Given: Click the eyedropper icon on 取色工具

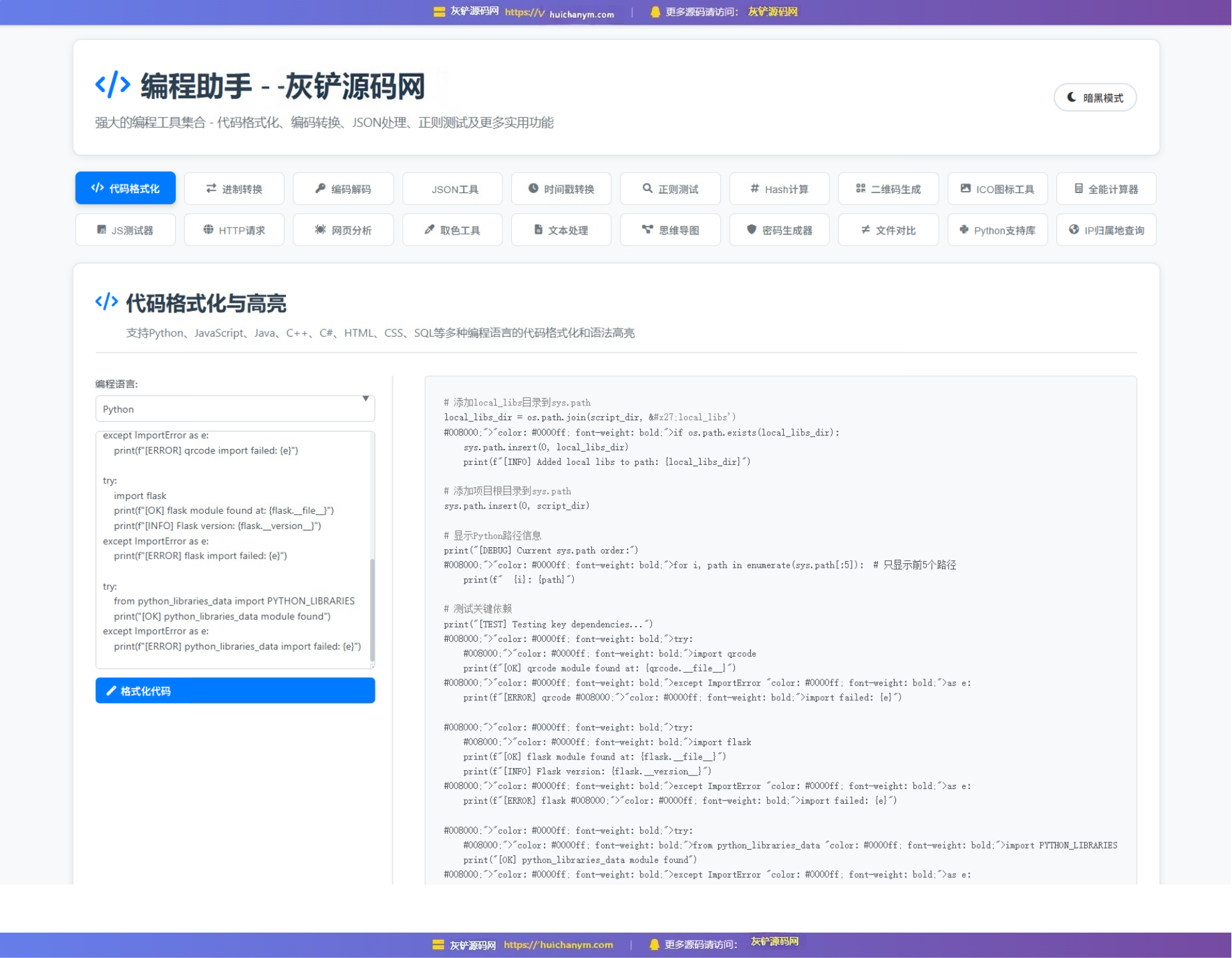Looking at the screenshot, I should 430,230.
